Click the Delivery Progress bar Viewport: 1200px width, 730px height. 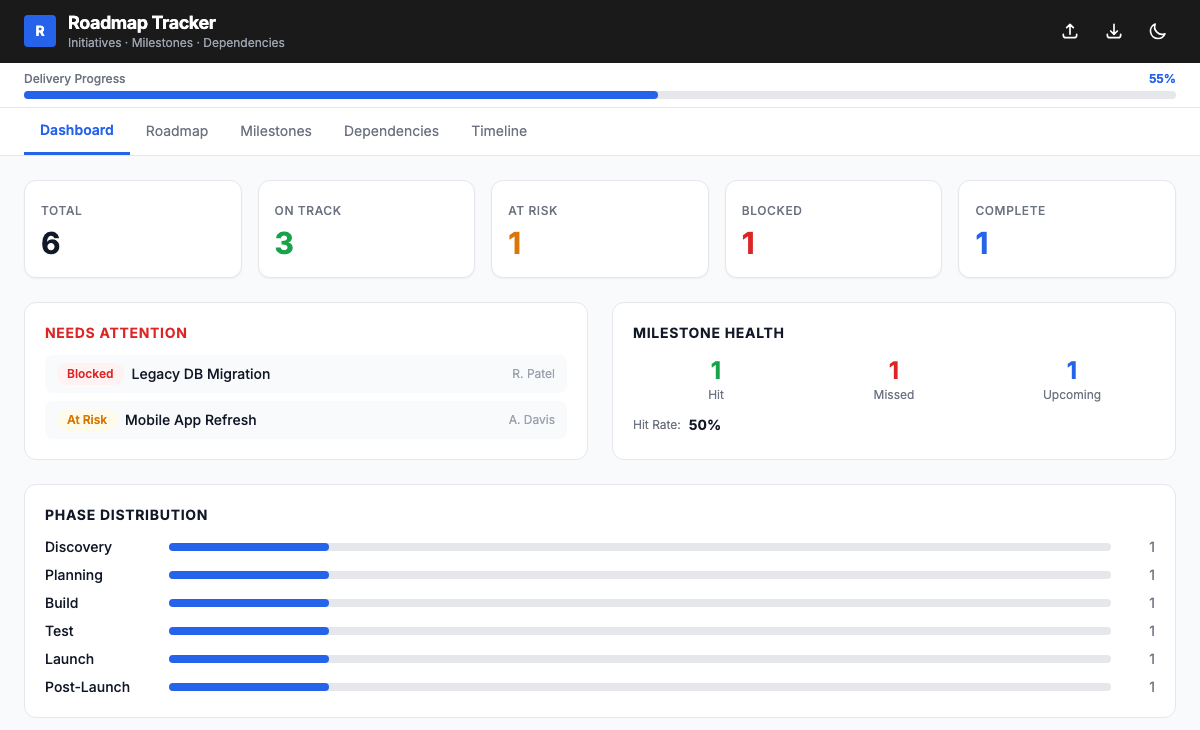coord(600,95)
